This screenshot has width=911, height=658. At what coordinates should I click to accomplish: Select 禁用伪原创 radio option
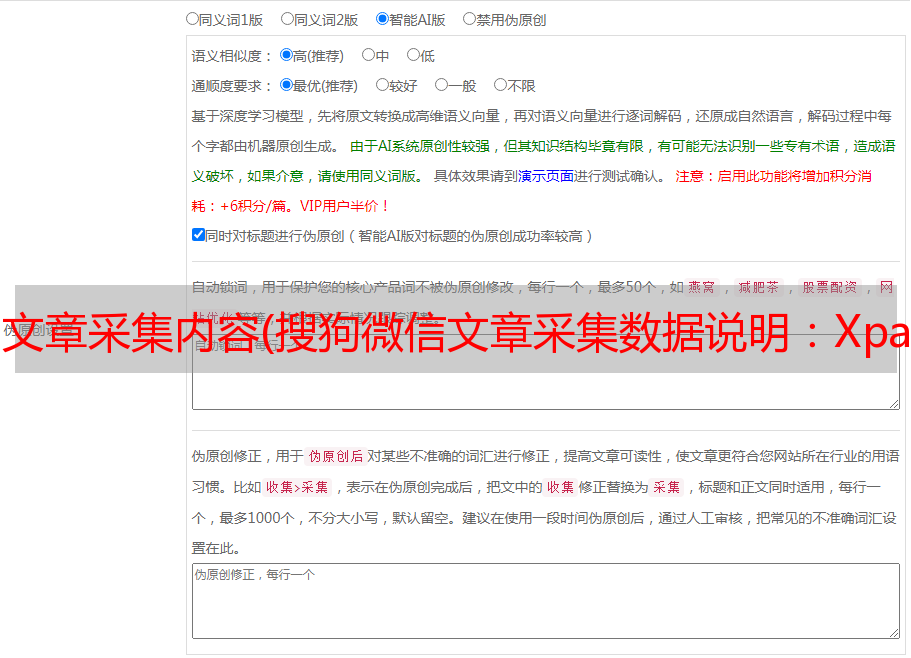click(x=469, y=19)
